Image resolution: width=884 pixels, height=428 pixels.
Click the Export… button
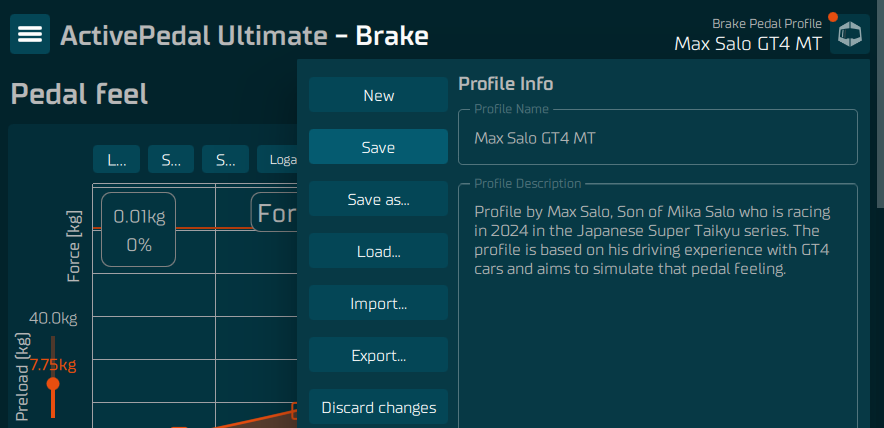tap(378, 355)
